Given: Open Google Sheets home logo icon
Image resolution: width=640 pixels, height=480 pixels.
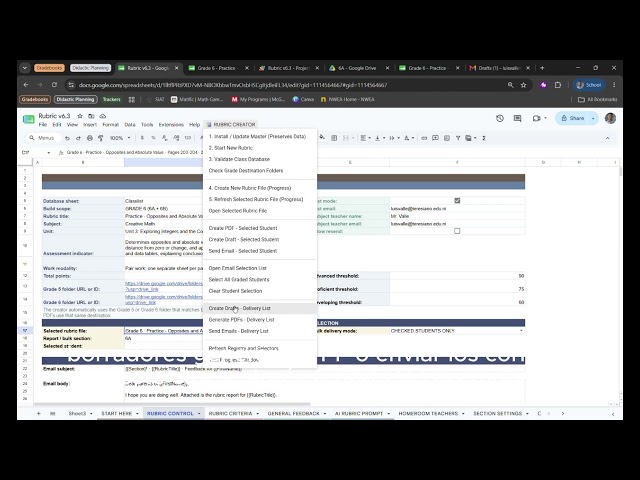Looking at the screenshot, I should 29,119.
